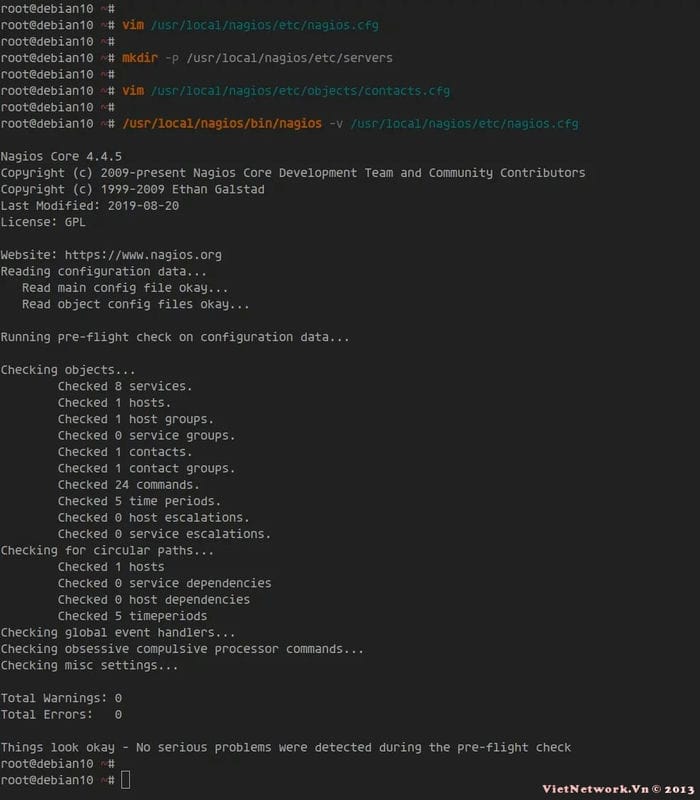Image resolution: width=700 pixels, height=800 pixels.
Task: Click the terminal cursor block at last prompt
Action: 125,780
